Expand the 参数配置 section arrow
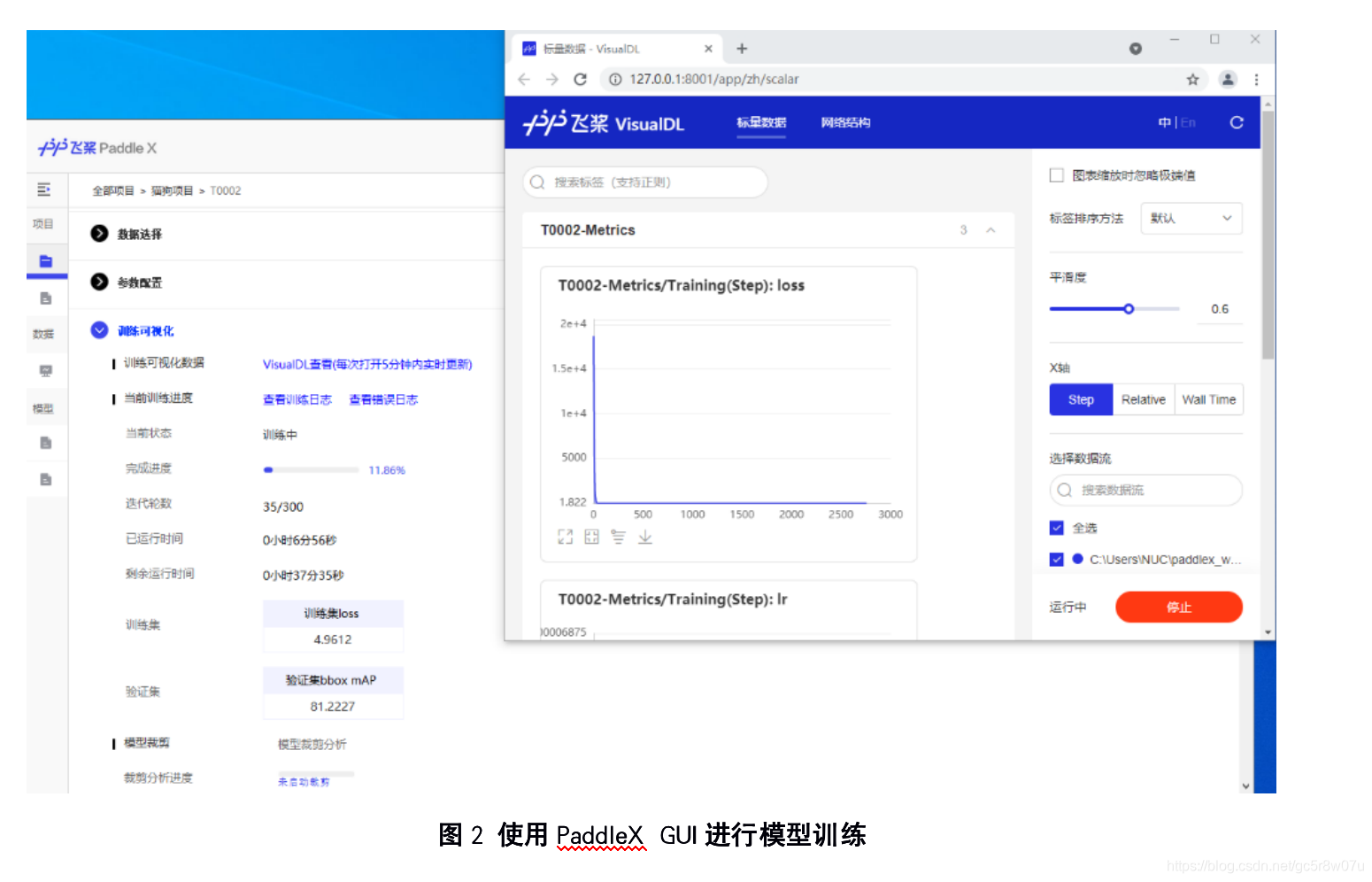 (99, 282)
